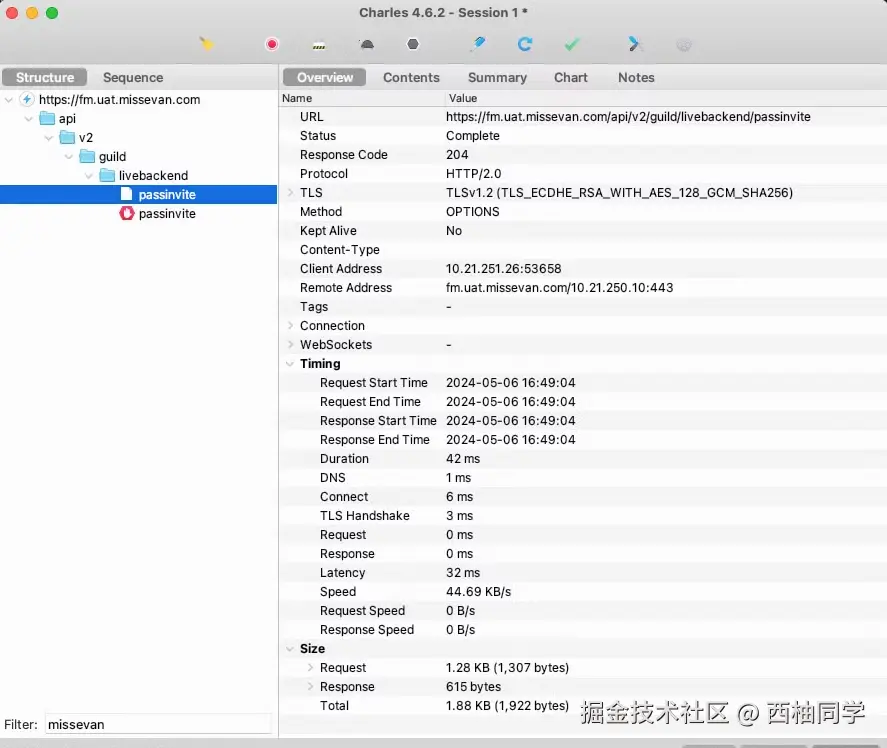Select the DNS value 1 ms
This screenshot has height=748, width=887.
[458, 478]
